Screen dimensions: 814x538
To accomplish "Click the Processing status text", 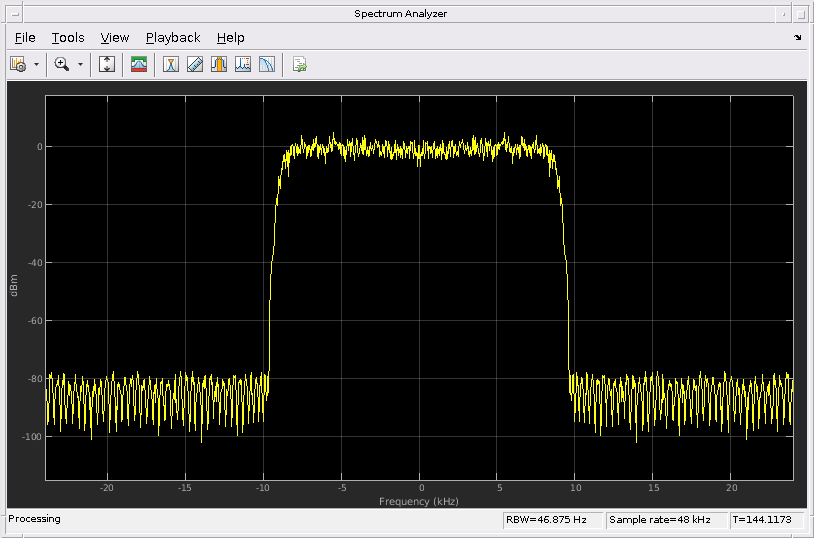I will (34, 519).
